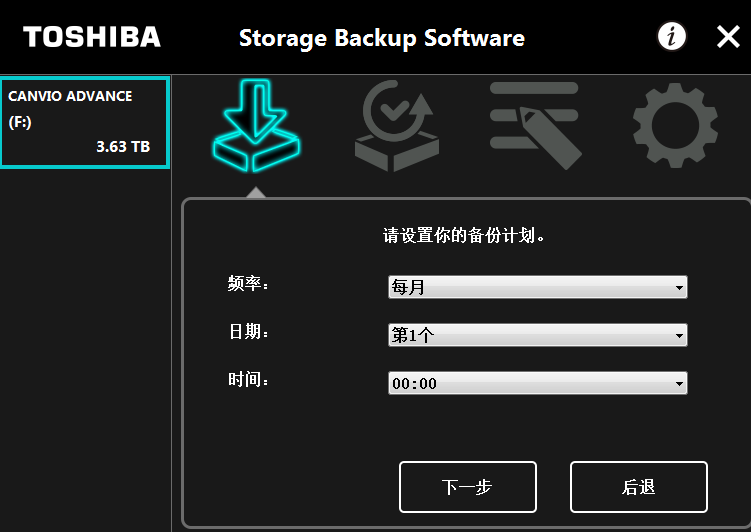Click the 下一步 (Next) button
This screenshot has height=532, width=751.
(467, 487)
